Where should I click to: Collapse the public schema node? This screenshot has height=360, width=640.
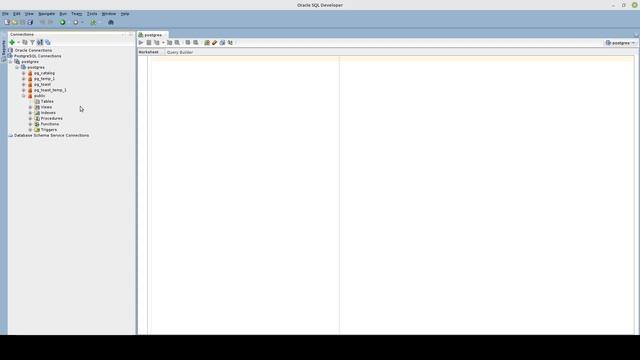click(24, 96)
